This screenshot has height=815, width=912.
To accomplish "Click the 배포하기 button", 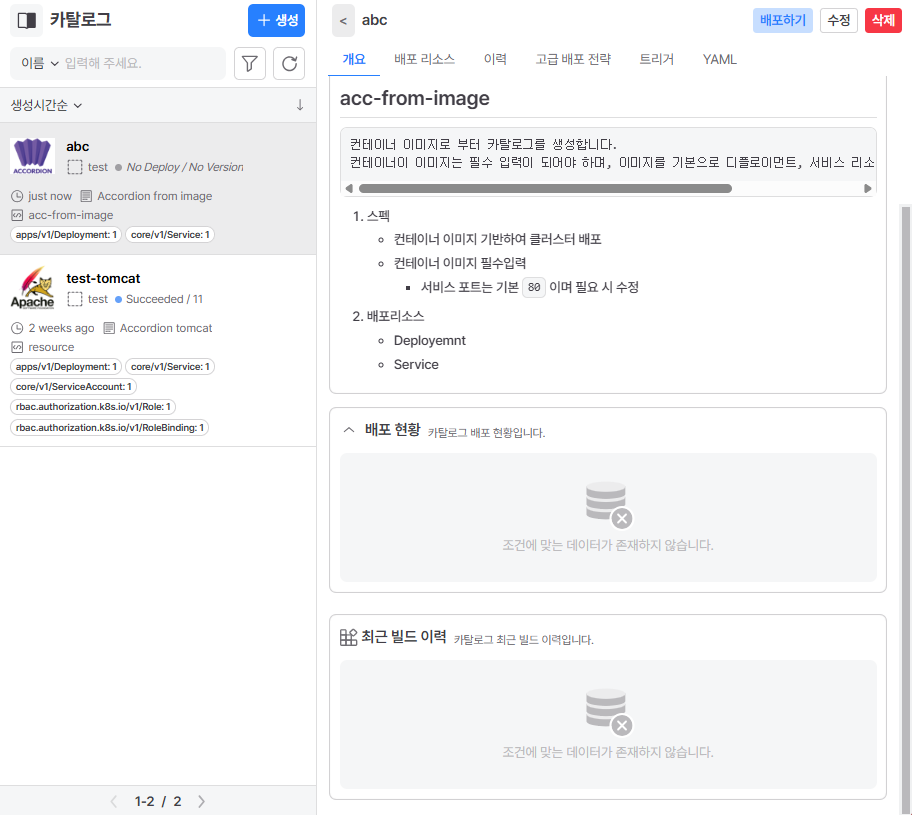I will [x=783, y=20].
